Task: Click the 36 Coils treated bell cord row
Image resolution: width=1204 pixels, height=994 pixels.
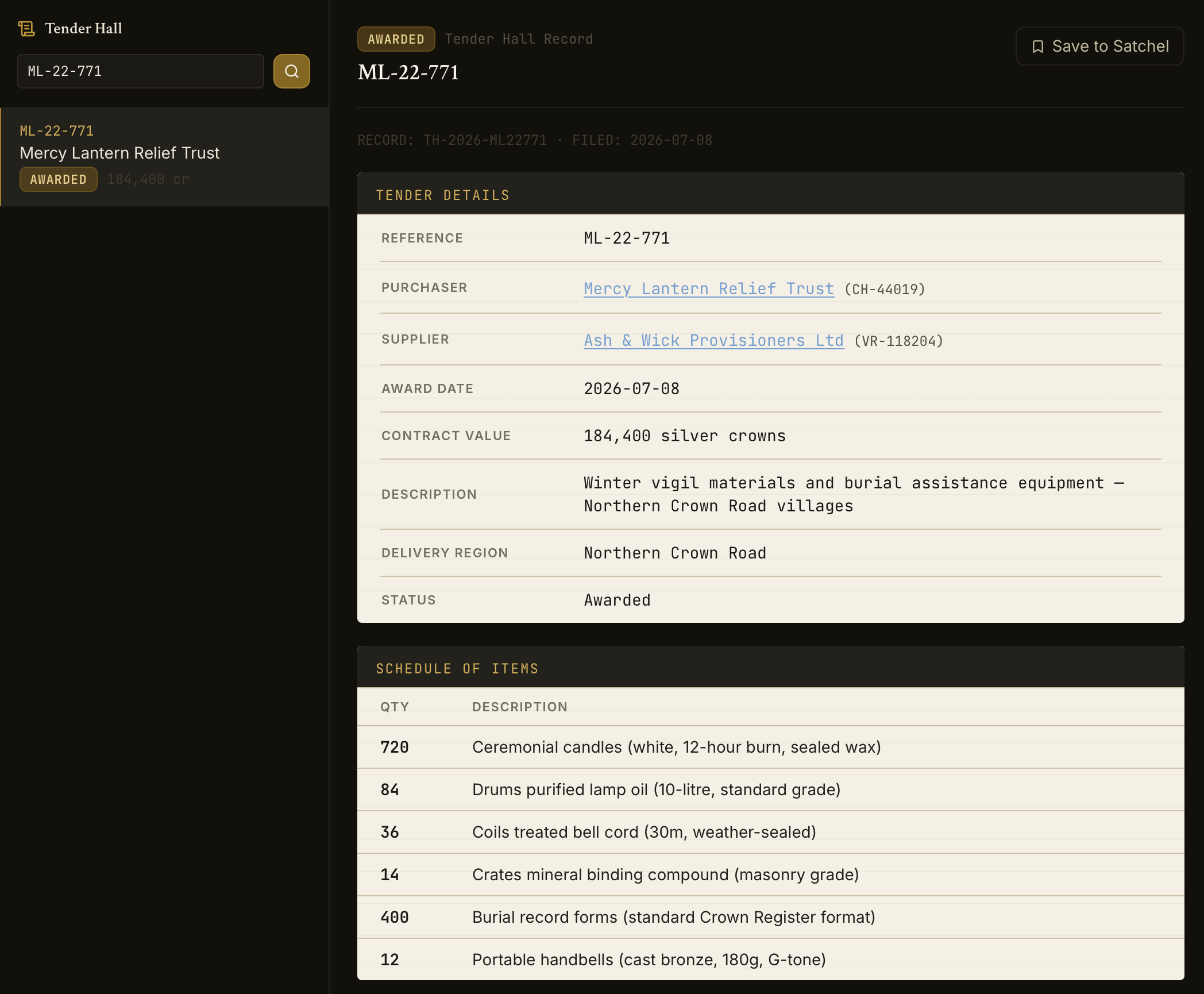Action: (770, 832)
